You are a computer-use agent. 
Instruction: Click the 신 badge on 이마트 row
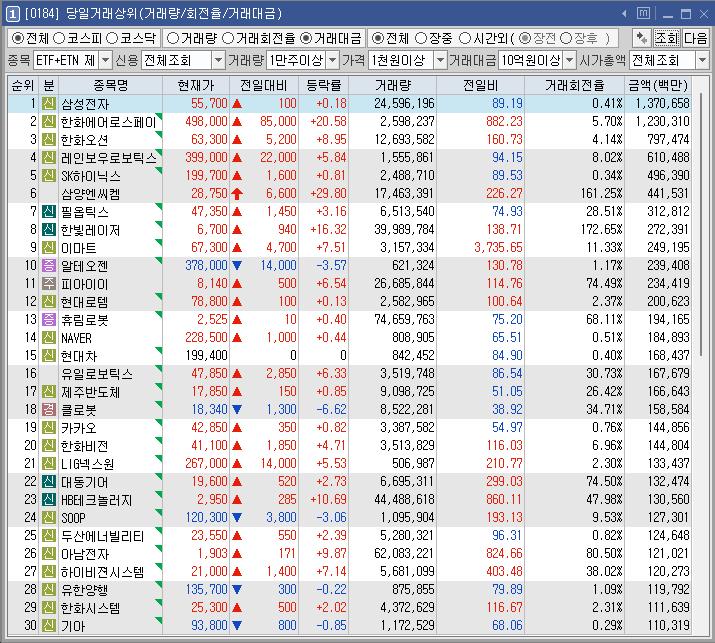tap(49, 248)
